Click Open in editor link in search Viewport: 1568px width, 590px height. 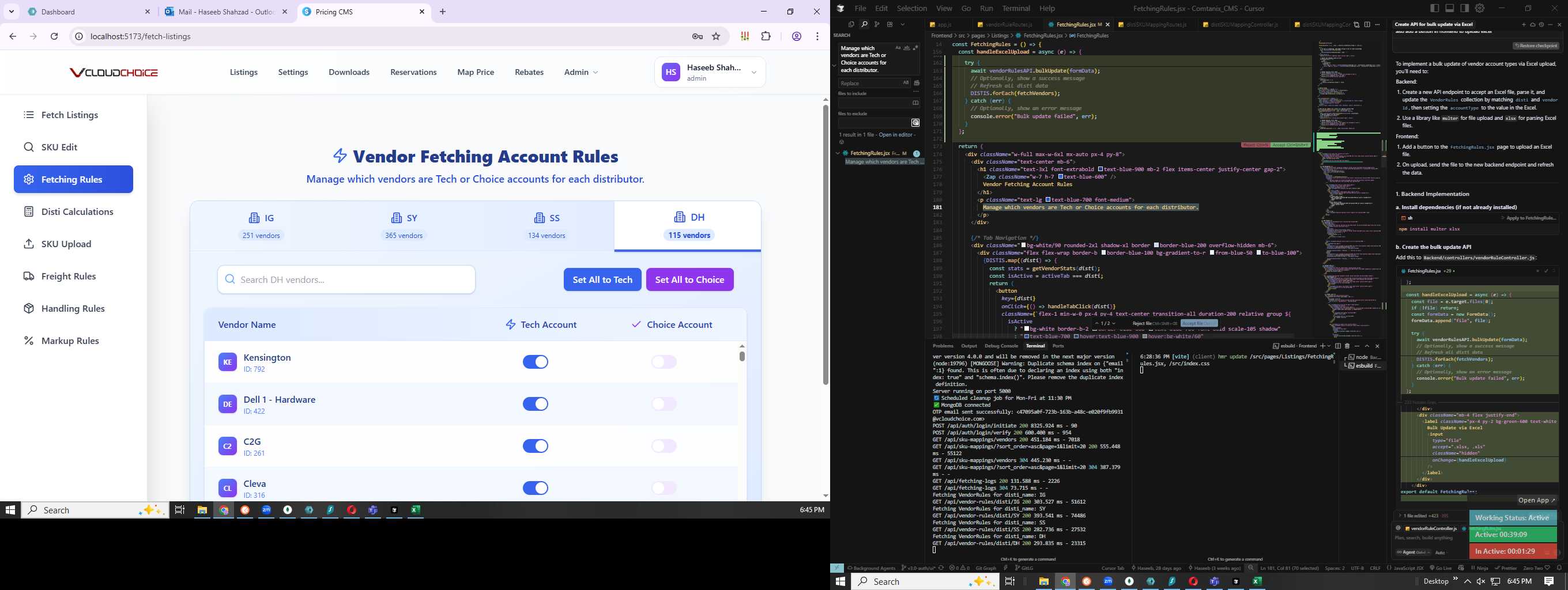point(896,135)
